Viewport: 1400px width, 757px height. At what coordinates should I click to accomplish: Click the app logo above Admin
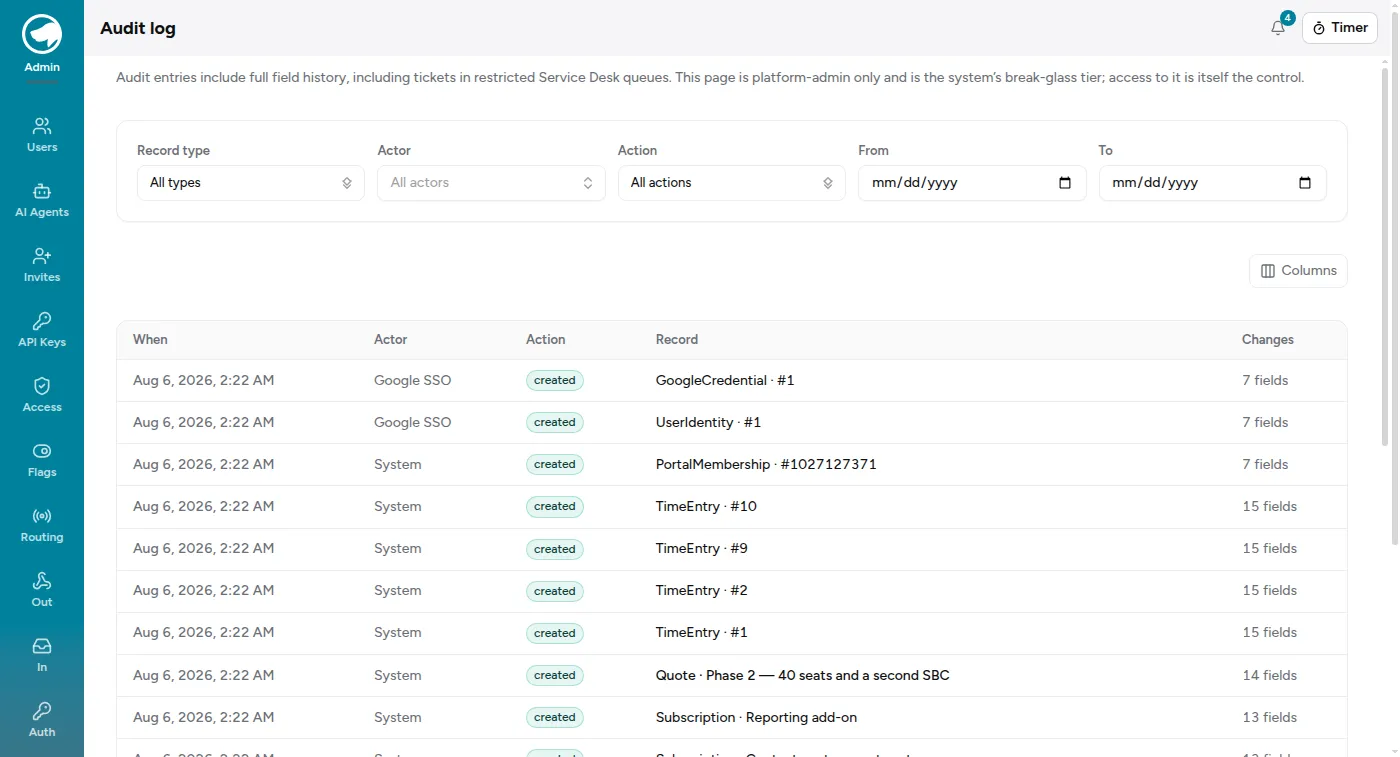point(42,34)
